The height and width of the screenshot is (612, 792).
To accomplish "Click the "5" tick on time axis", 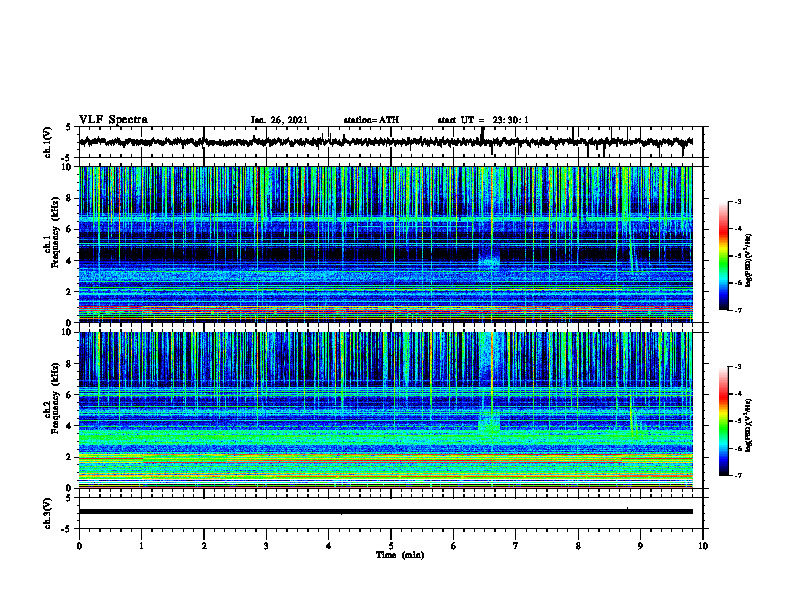I will tap(391, 546).
